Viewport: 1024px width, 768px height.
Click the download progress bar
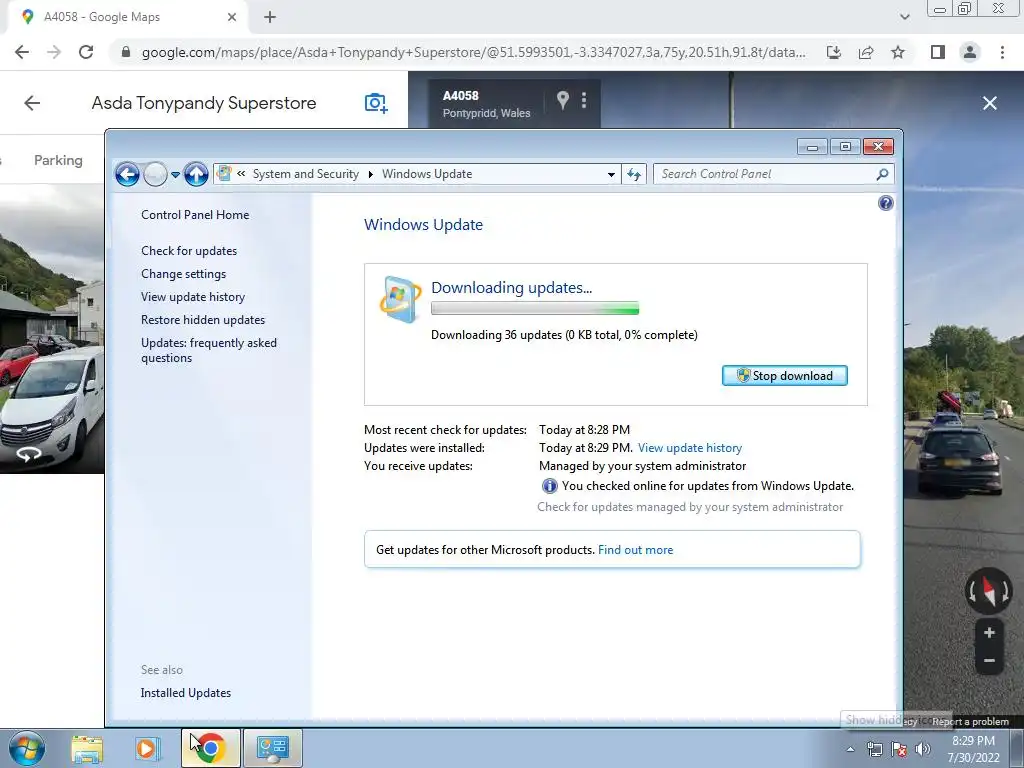(535, 308)
